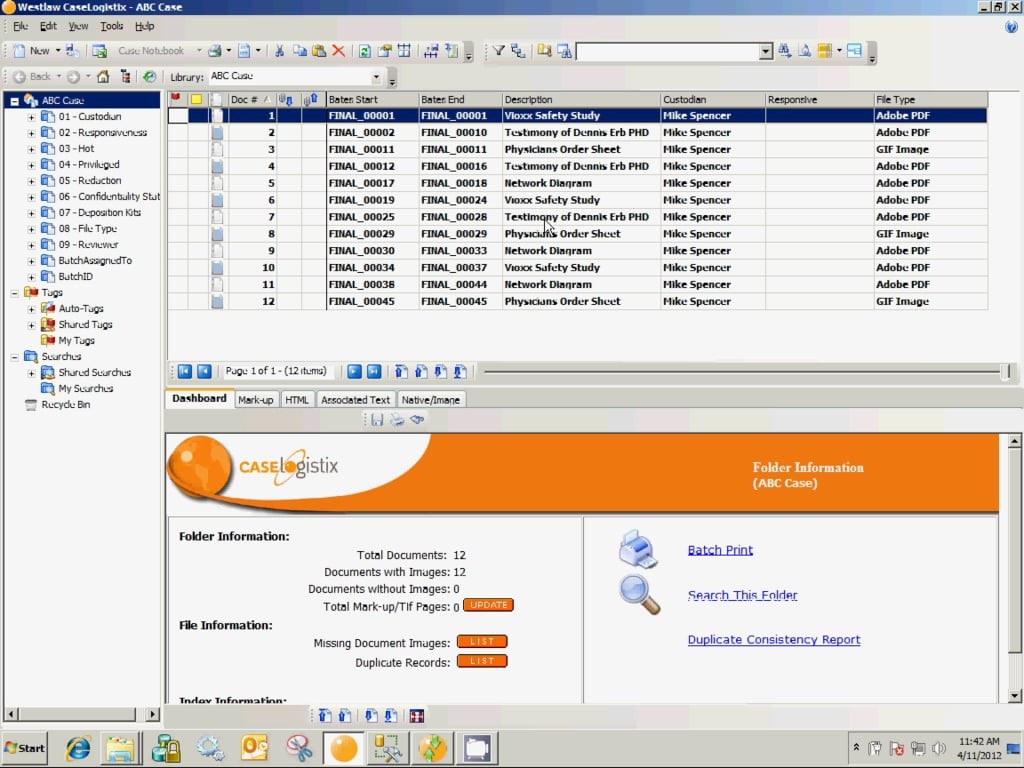Open Internet Explorer from the taskbar
The image size is (1024, 768).
coord(78,748)
